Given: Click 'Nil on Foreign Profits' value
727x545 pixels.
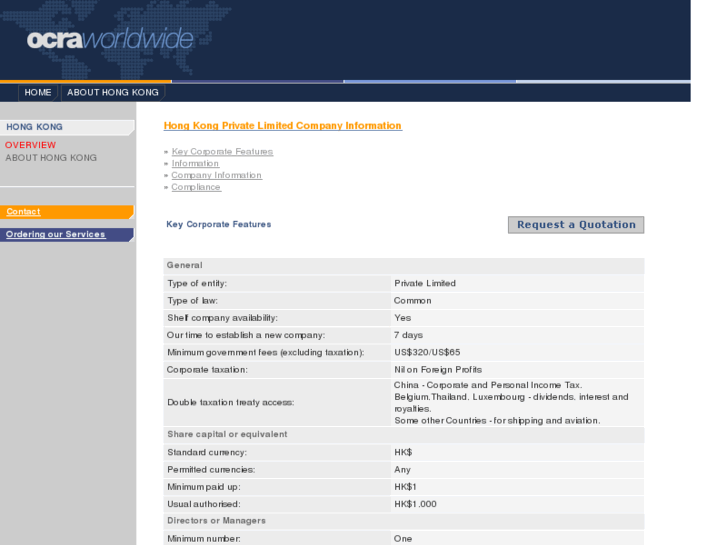Looking at the screenshot, I should [x=438, y=370].
